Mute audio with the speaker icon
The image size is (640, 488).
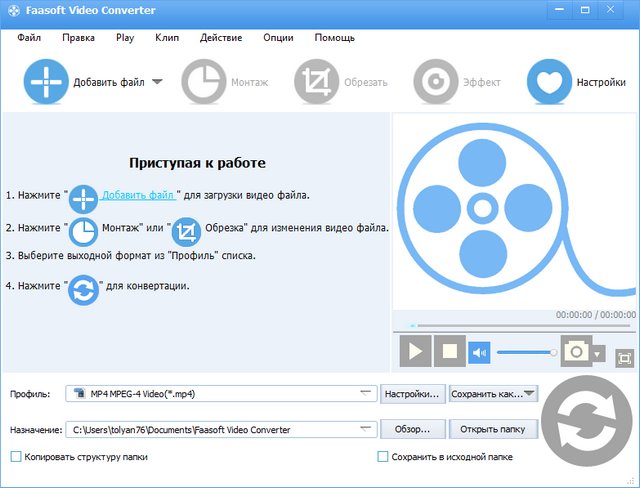[x=480, y=352]
